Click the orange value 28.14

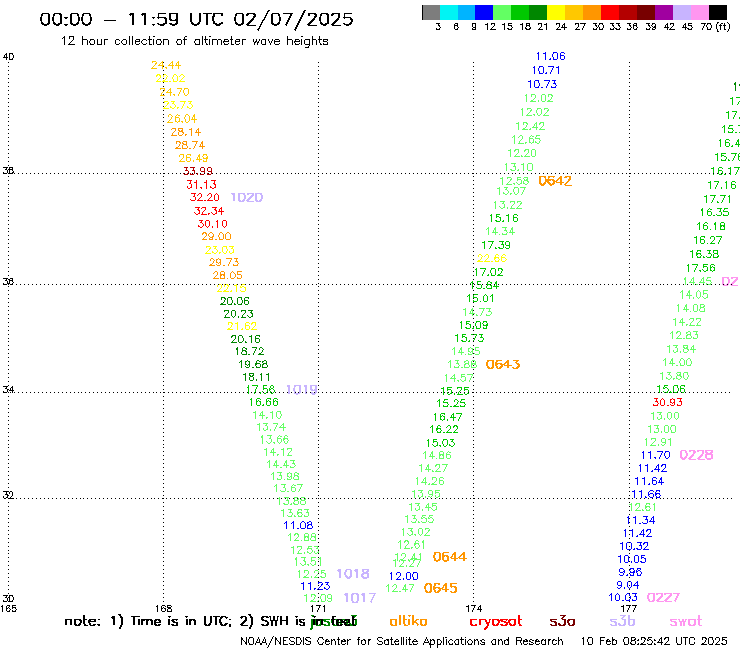[185, 132]
